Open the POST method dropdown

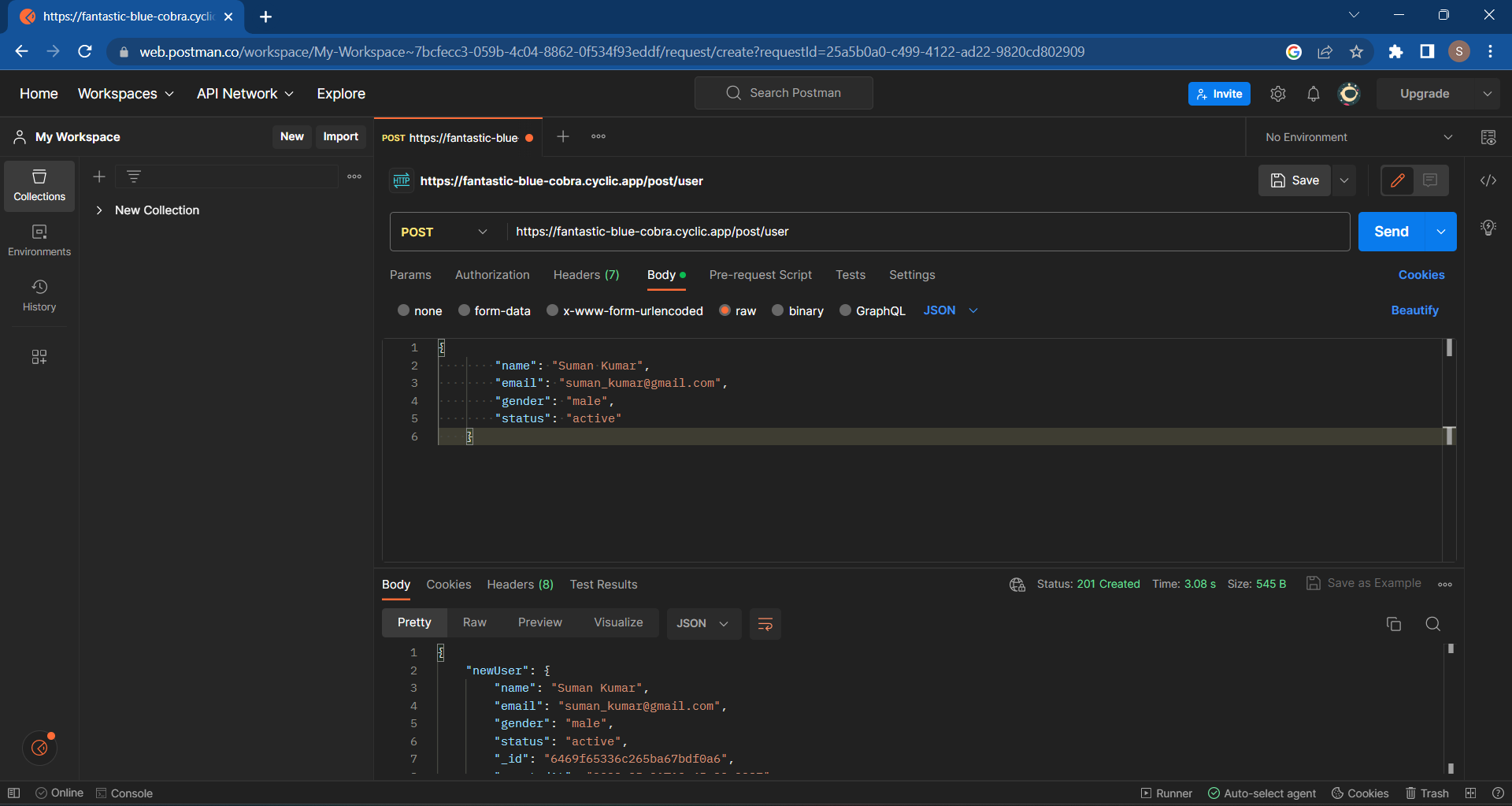(445, 232)
